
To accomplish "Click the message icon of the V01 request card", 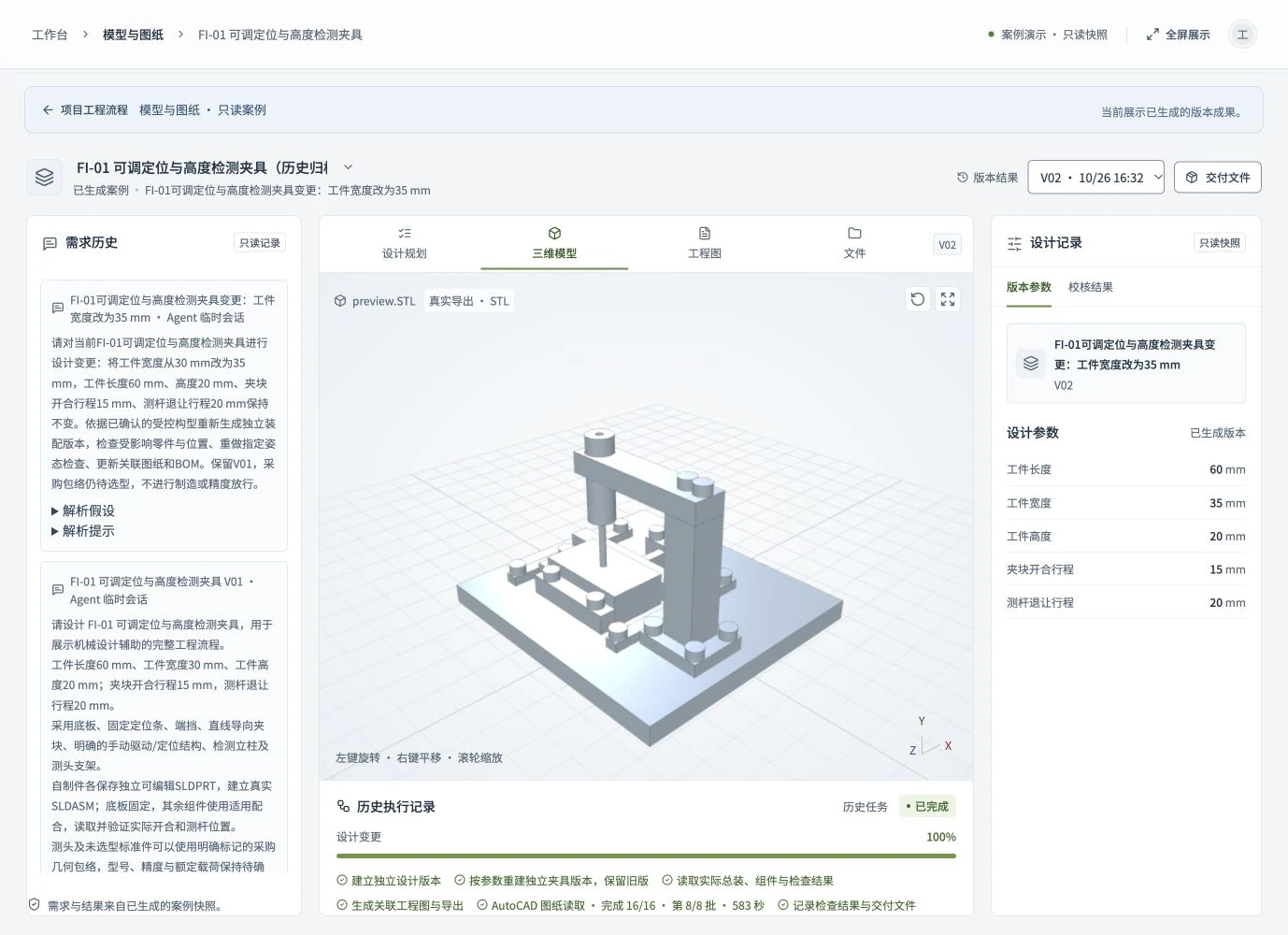I will pyautogui.click(x=58, y=590).
